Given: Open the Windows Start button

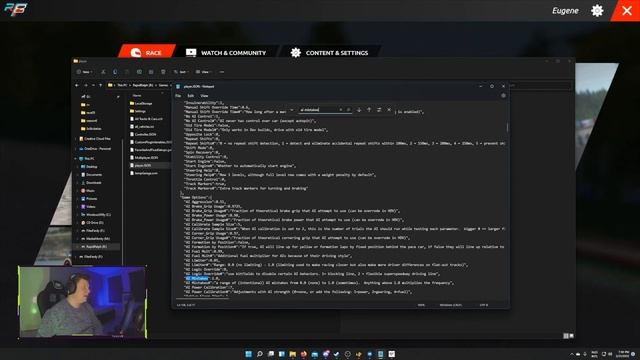Looking at the screenshot, I should pos(248,354).
